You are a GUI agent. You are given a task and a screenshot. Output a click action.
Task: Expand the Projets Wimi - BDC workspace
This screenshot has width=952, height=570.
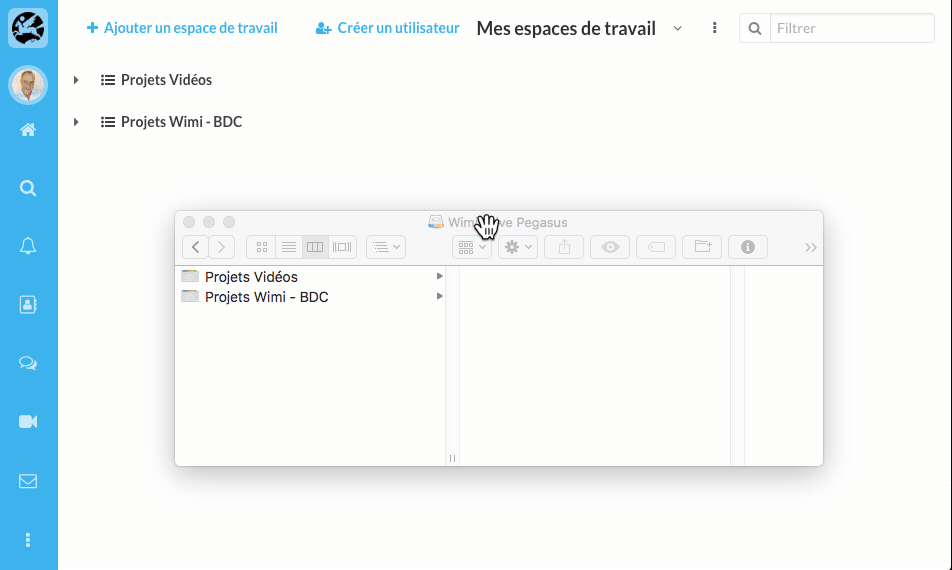pyautogui.click(x=76, y=122)
